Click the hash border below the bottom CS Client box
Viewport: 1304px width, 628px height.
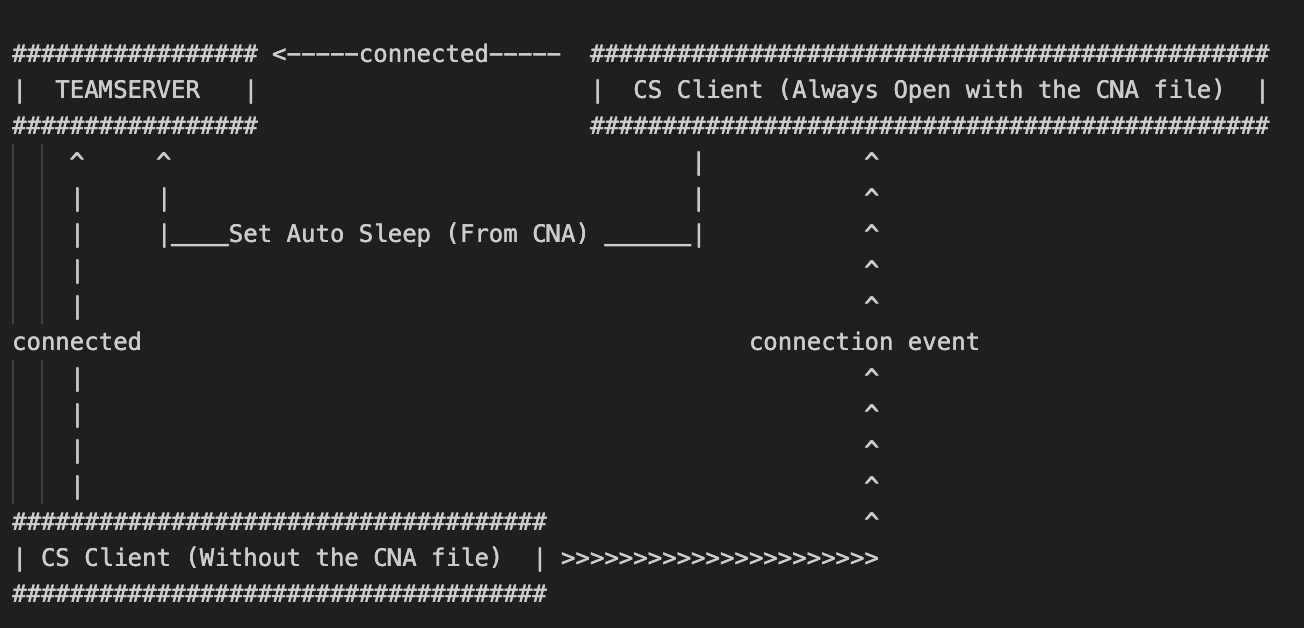tap(279, 594)
